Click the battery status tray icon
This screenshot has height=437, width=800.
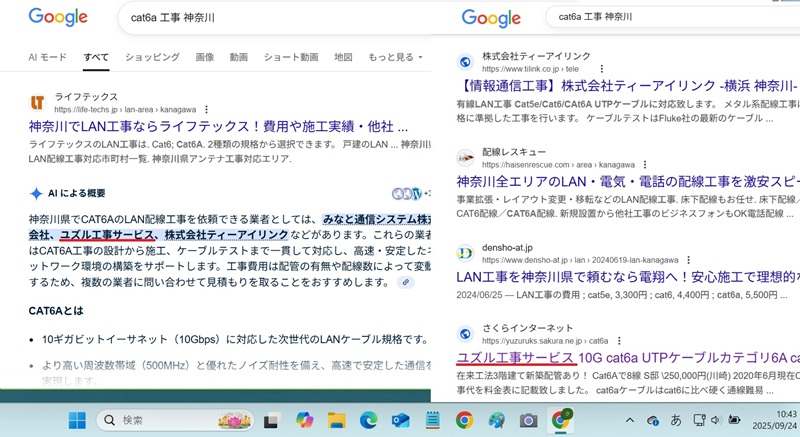tap(734, 420)
